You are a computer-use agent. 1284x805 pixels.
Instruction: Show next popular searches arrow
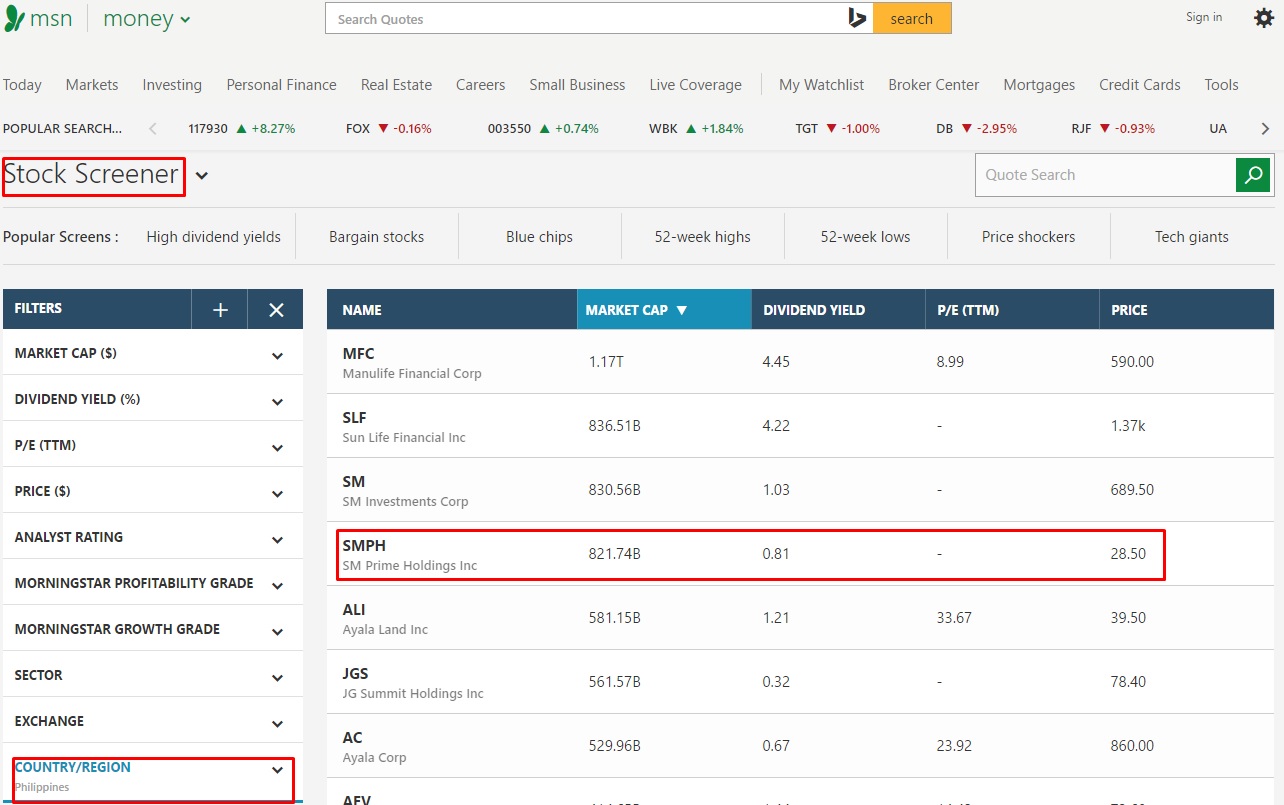[1265, 128]
